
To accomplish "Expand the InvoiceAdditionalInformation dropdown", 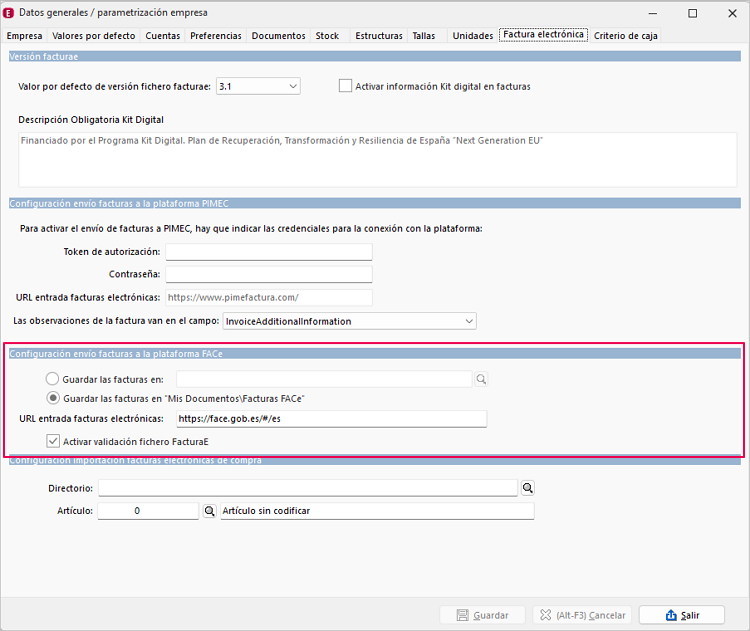I will point(350,321).
